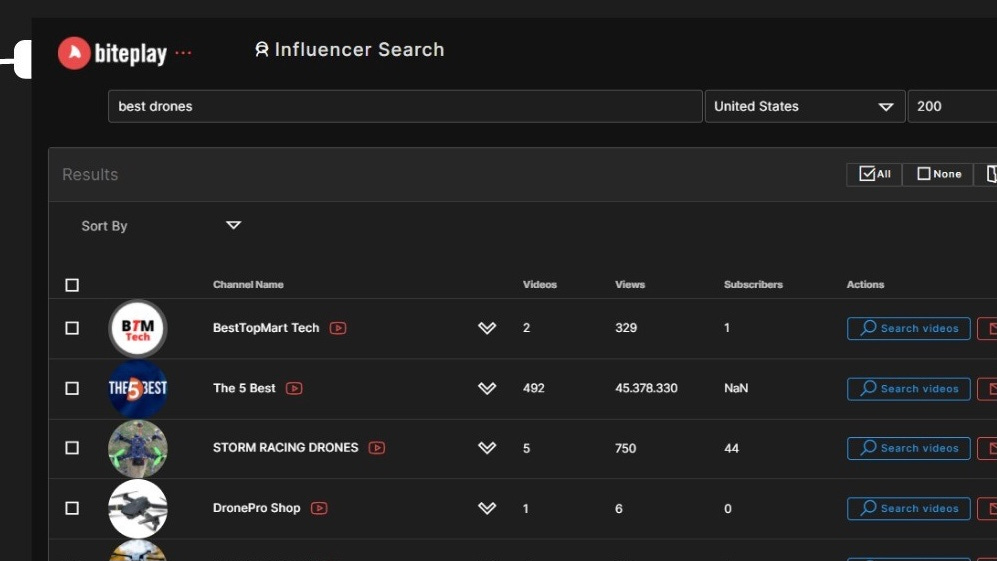Screen dimensions: 997x561
Task: Click the All selection button
Action: click(x=874, y=174)
